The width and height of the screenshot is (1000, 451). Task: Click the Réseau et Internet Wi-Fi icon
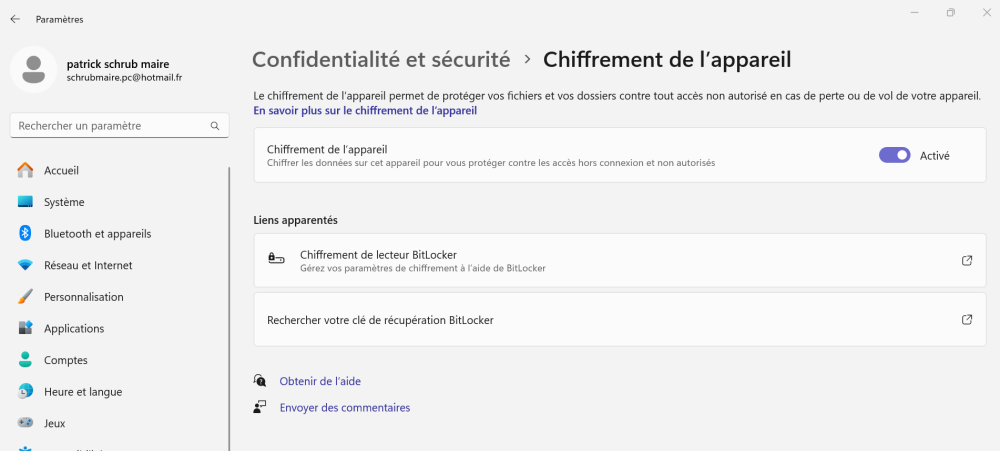coord(26,265)
